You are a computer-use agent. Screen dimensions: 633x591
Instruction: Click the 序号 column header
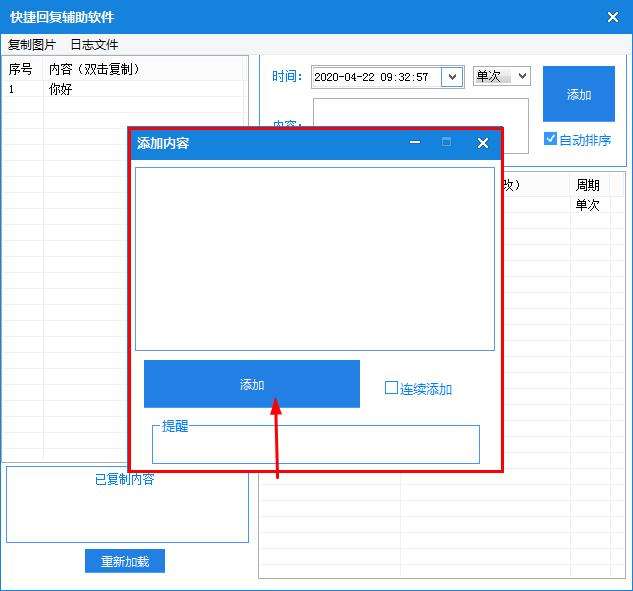[x=23, y=69]
